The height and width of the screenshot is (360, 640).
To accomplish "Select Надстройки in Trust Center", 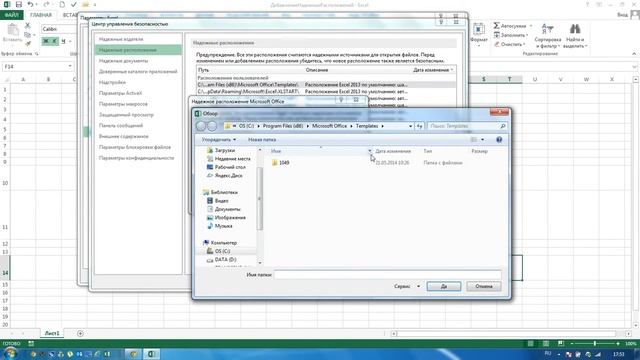I will 112,82.
